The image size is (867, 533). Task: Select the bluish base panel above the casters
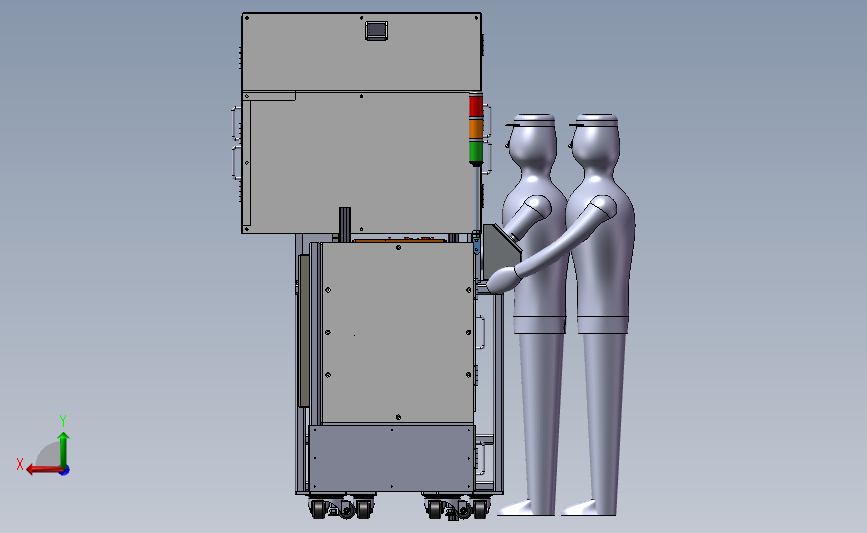391,458
